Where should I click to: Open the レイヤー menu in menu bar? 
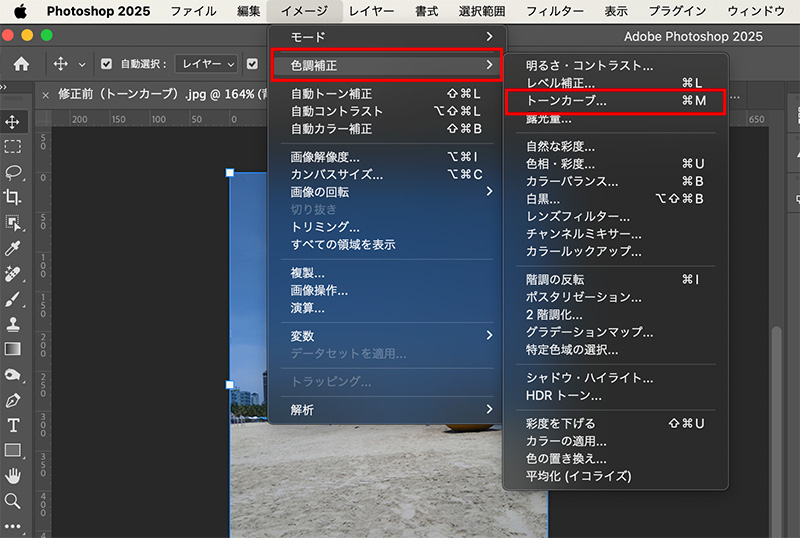click(371, 11)
